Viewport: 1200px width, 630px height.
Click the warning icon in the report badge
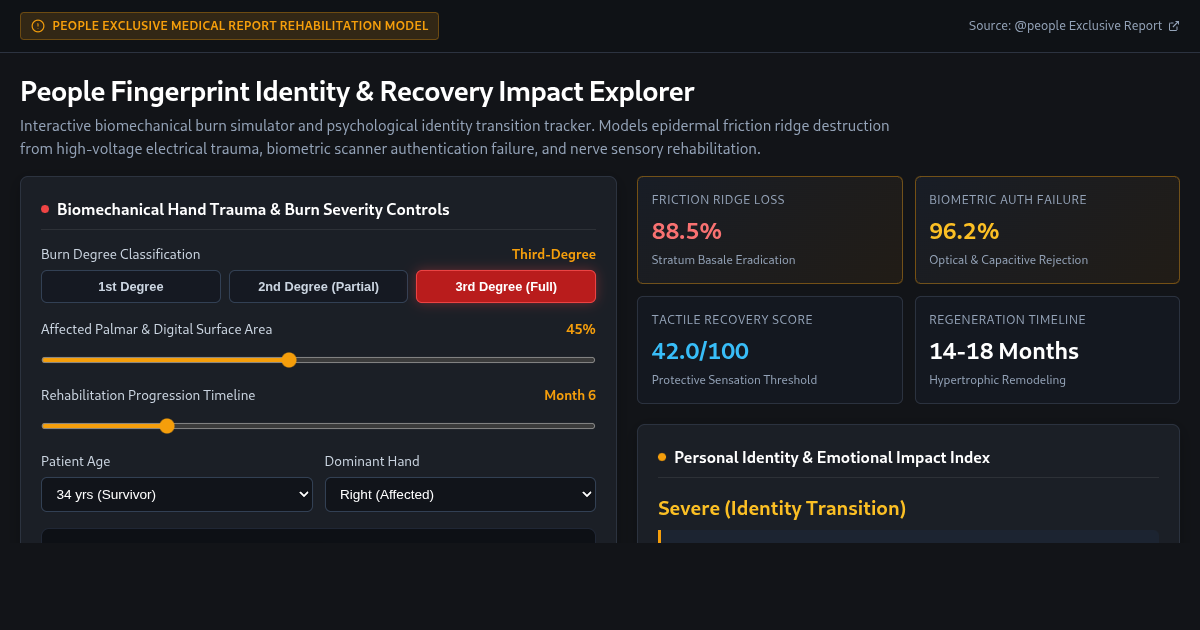[x=38, y=26]
